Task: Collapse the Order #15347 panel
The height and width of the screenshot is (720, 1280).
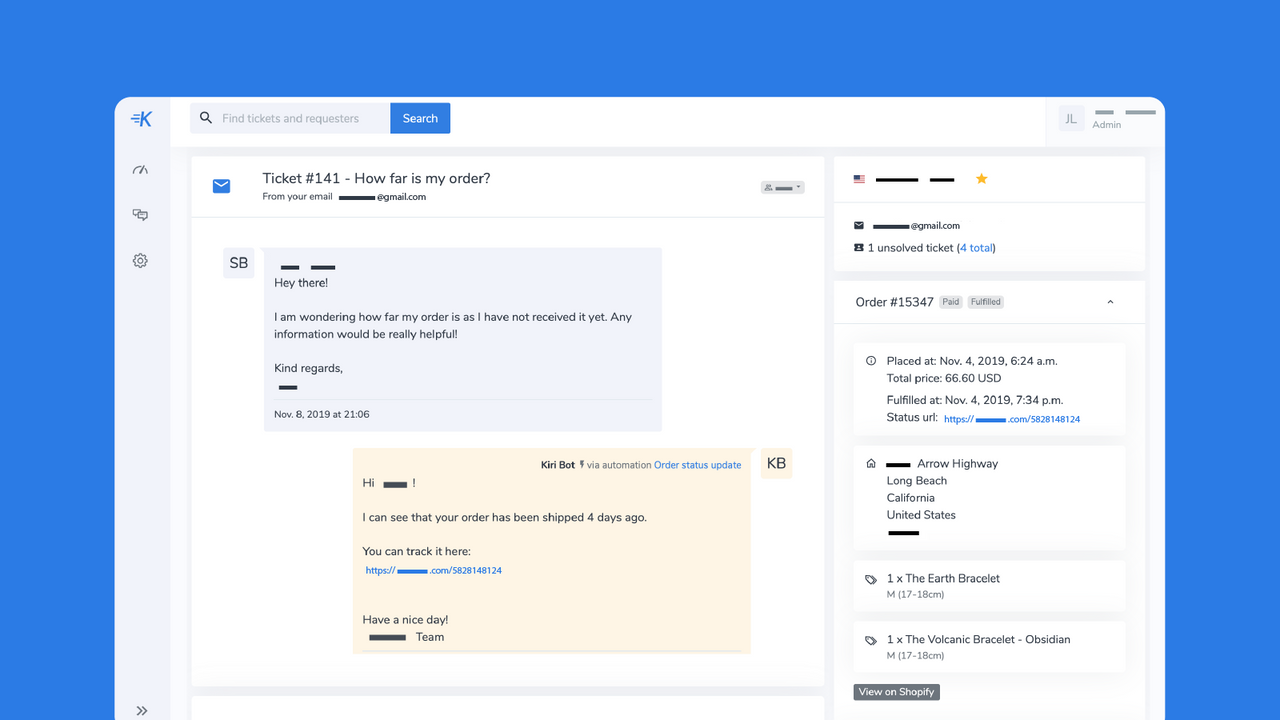Action: pos(1110,301)
